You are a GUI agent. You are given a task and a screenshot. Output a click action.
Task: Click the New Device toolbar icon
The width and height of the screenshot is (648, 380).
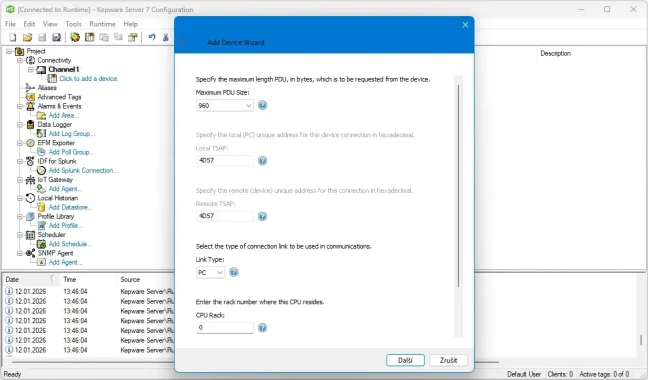pos(89,38)
